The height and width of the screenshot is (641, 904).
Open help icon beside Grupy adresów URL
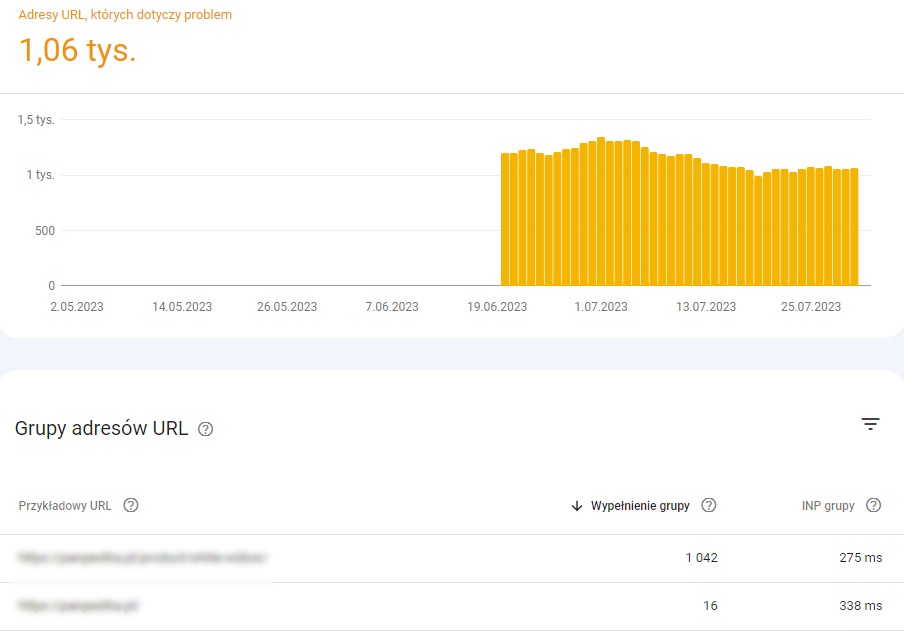205,429
